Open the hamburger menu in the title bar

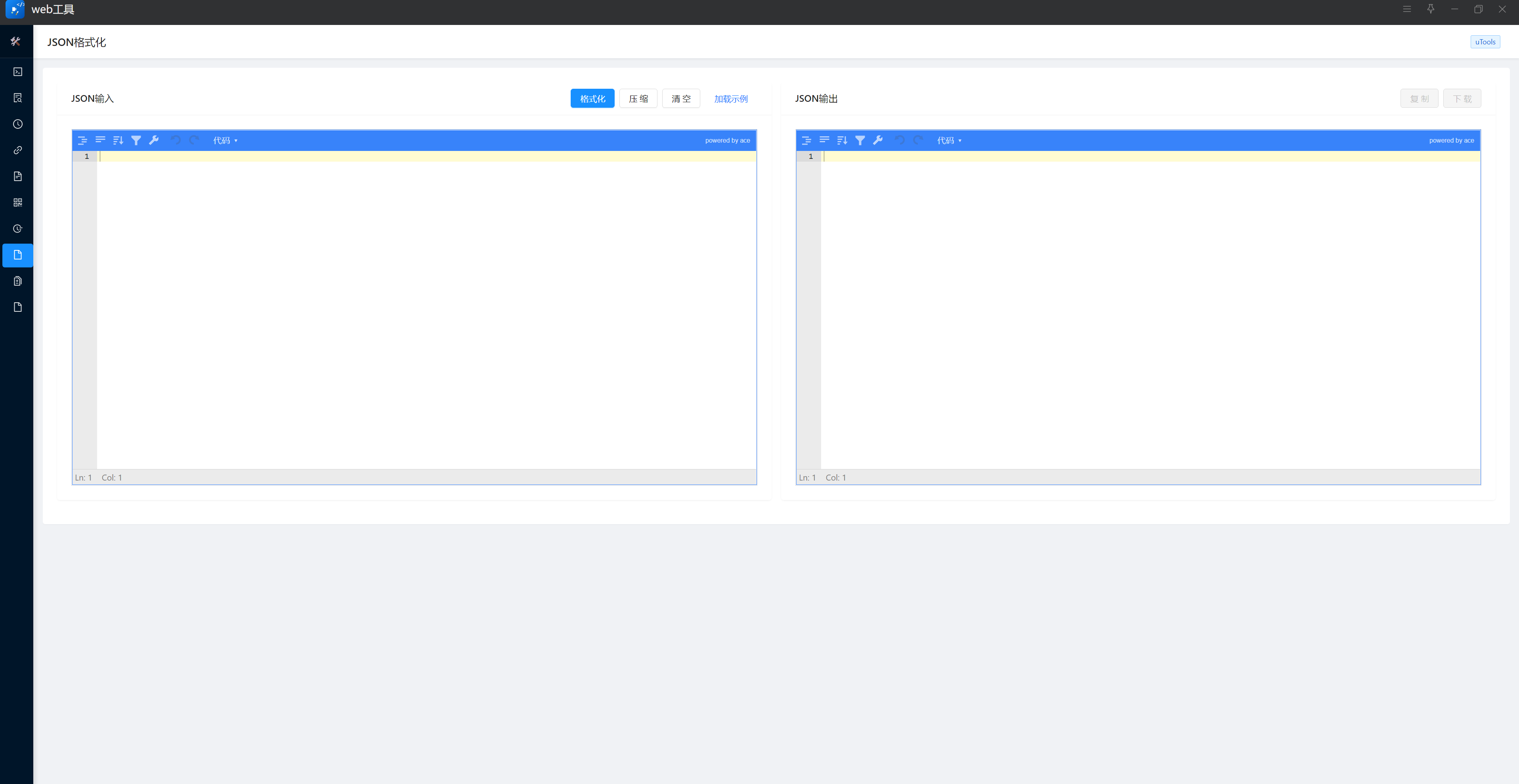[1407, 9]
